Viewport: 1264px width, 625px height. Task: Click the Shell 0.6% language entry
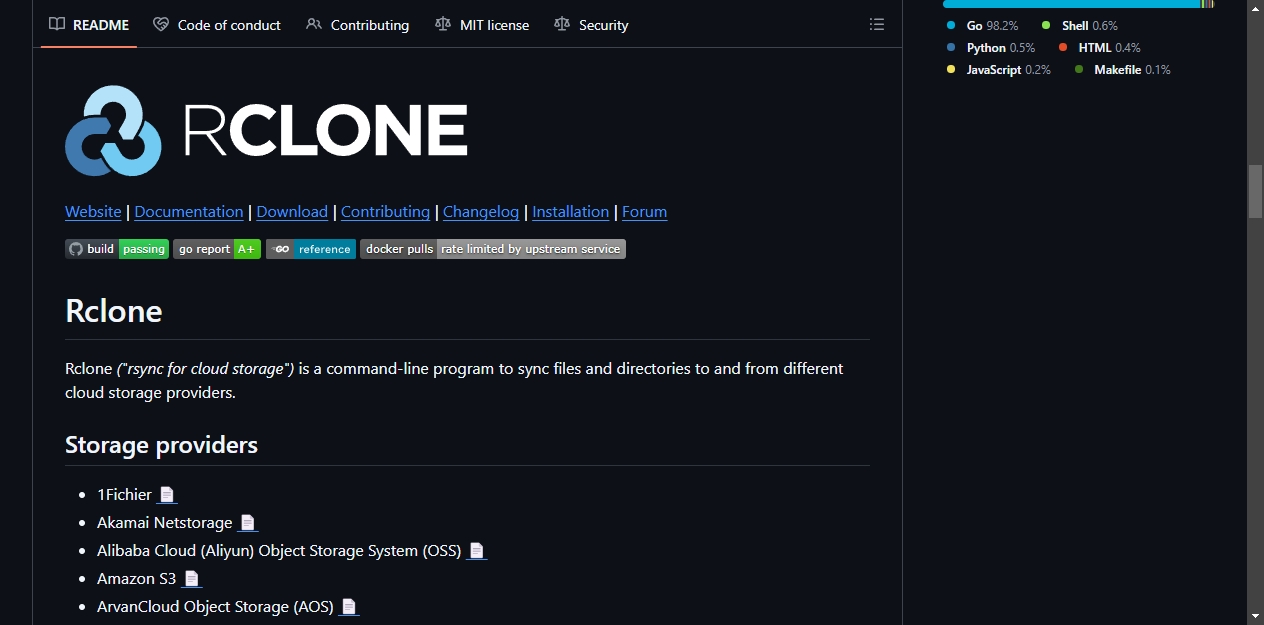click(1080, 26)
